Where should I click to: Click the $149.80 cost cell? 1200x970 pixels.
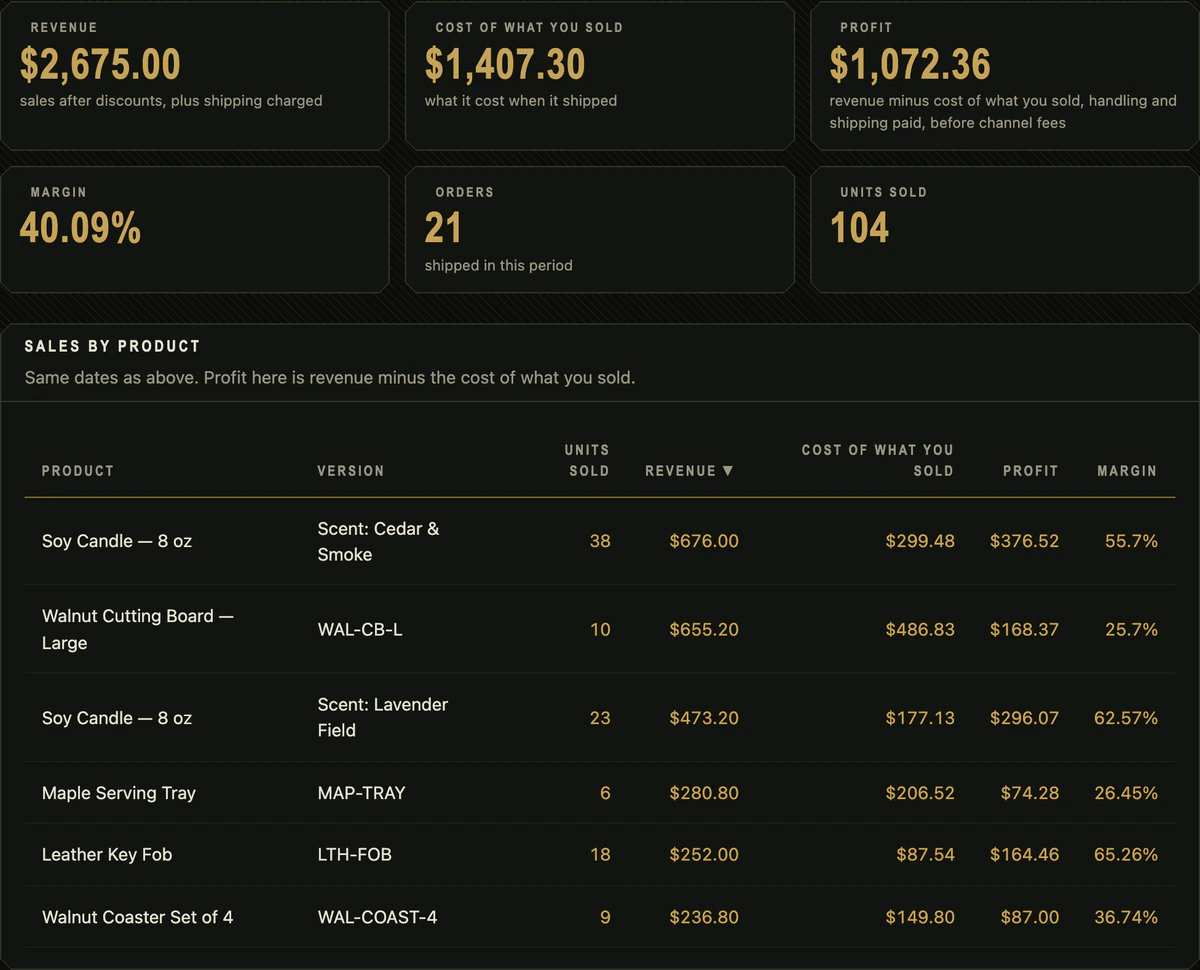[920, 917]
